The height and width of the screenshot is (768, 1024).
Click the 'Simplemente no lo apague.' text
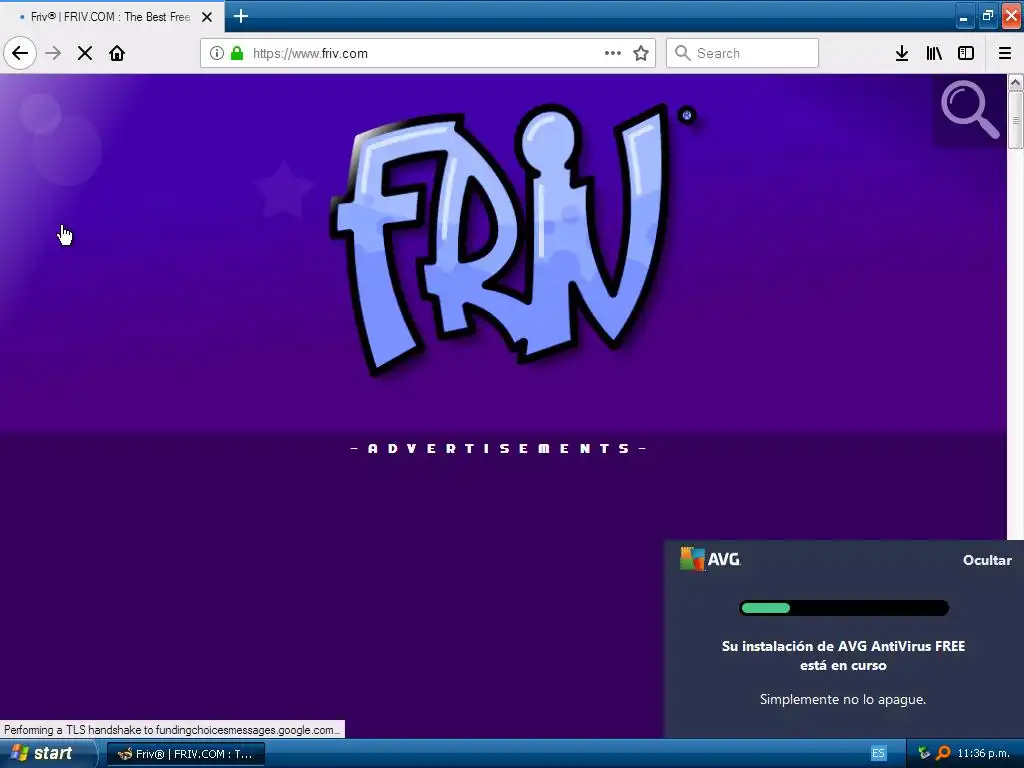tap(842, 699)
